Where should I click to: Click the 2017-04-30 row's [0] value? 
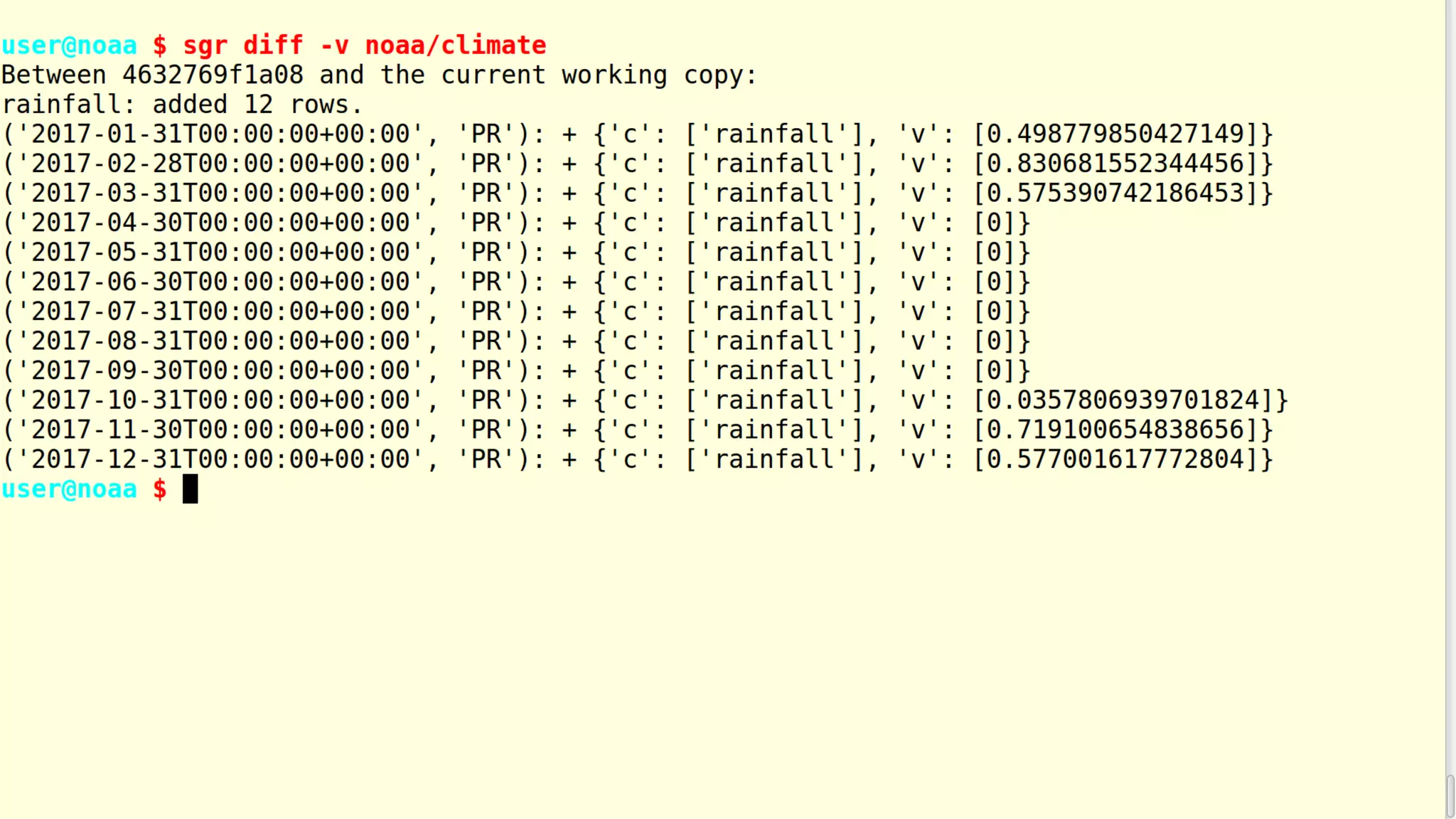(x=995, y=223)
